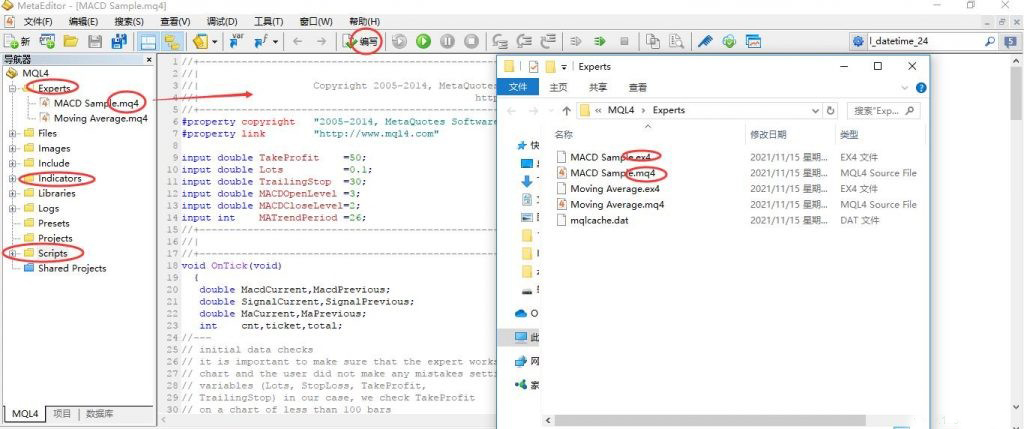
Task: Click the navigate back arrow
Action: (297, 41)
